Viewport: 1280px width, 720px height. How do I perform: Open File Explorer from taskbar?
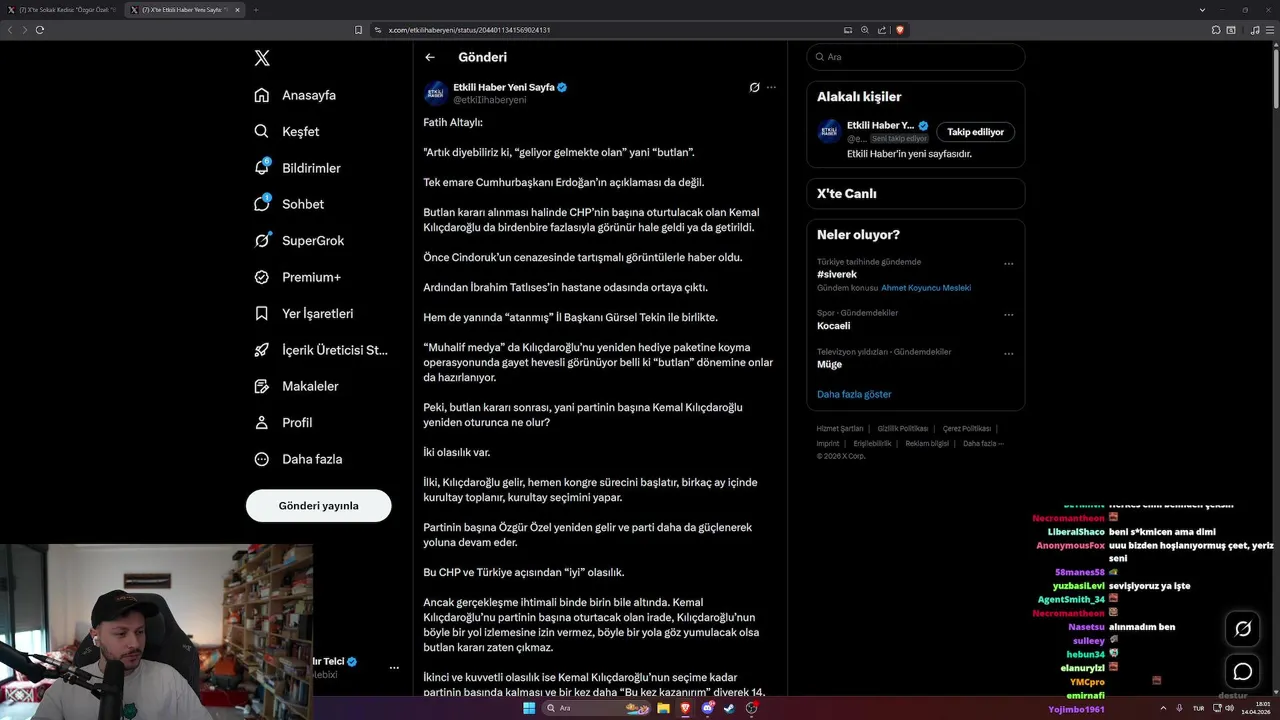point(663,708)
